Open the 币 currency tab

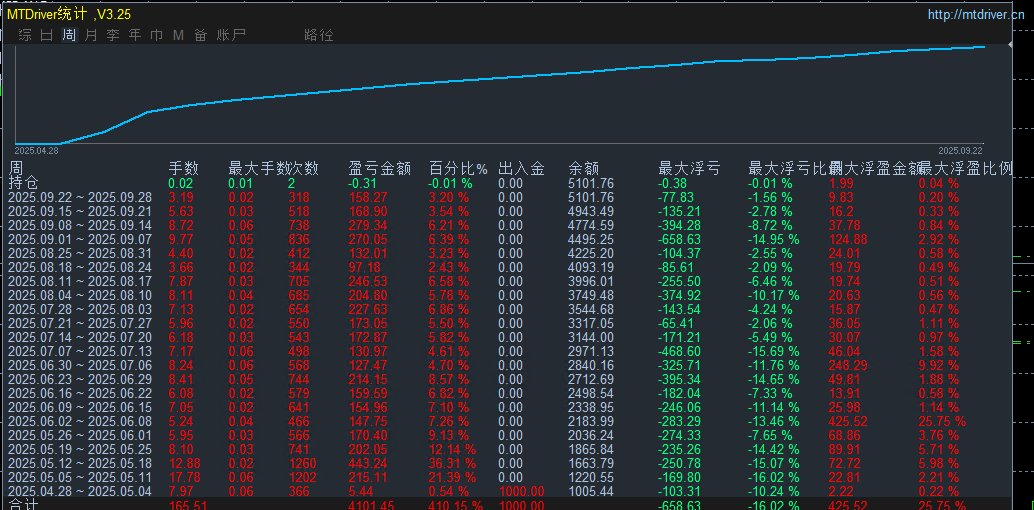(x=157, y=35)
